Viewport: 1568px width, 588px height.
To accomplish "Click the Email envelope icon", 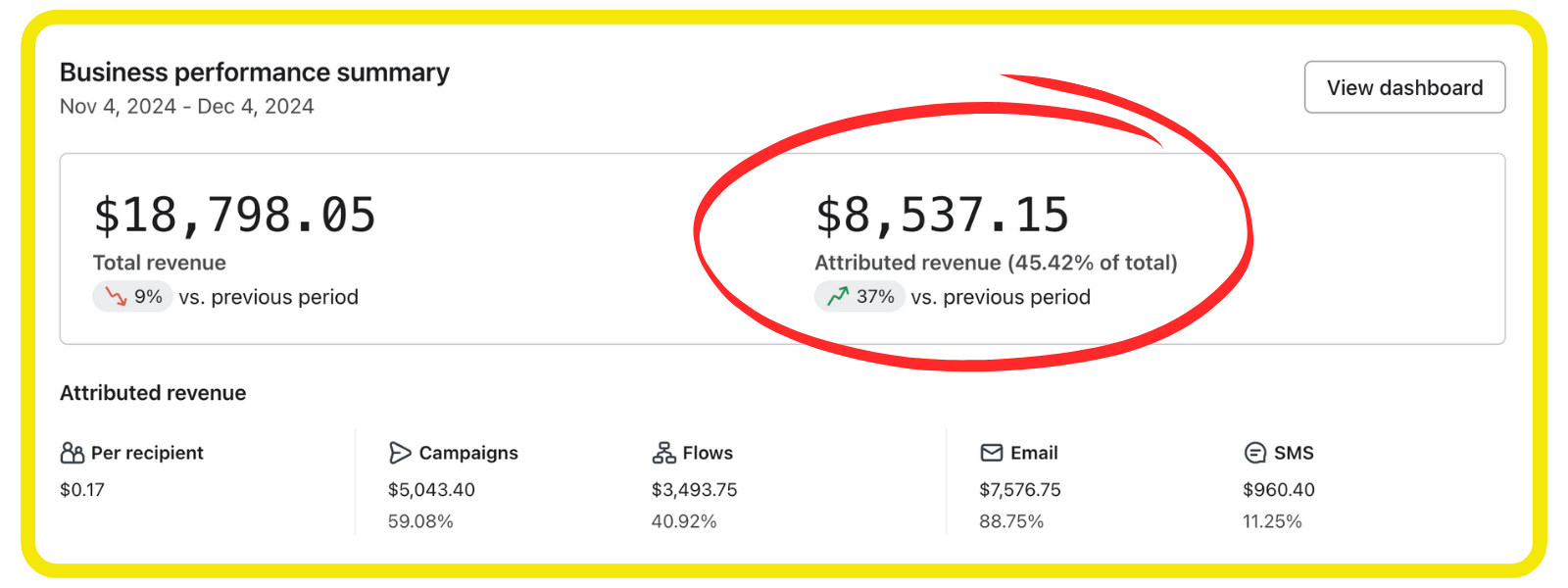I will 992,453.
